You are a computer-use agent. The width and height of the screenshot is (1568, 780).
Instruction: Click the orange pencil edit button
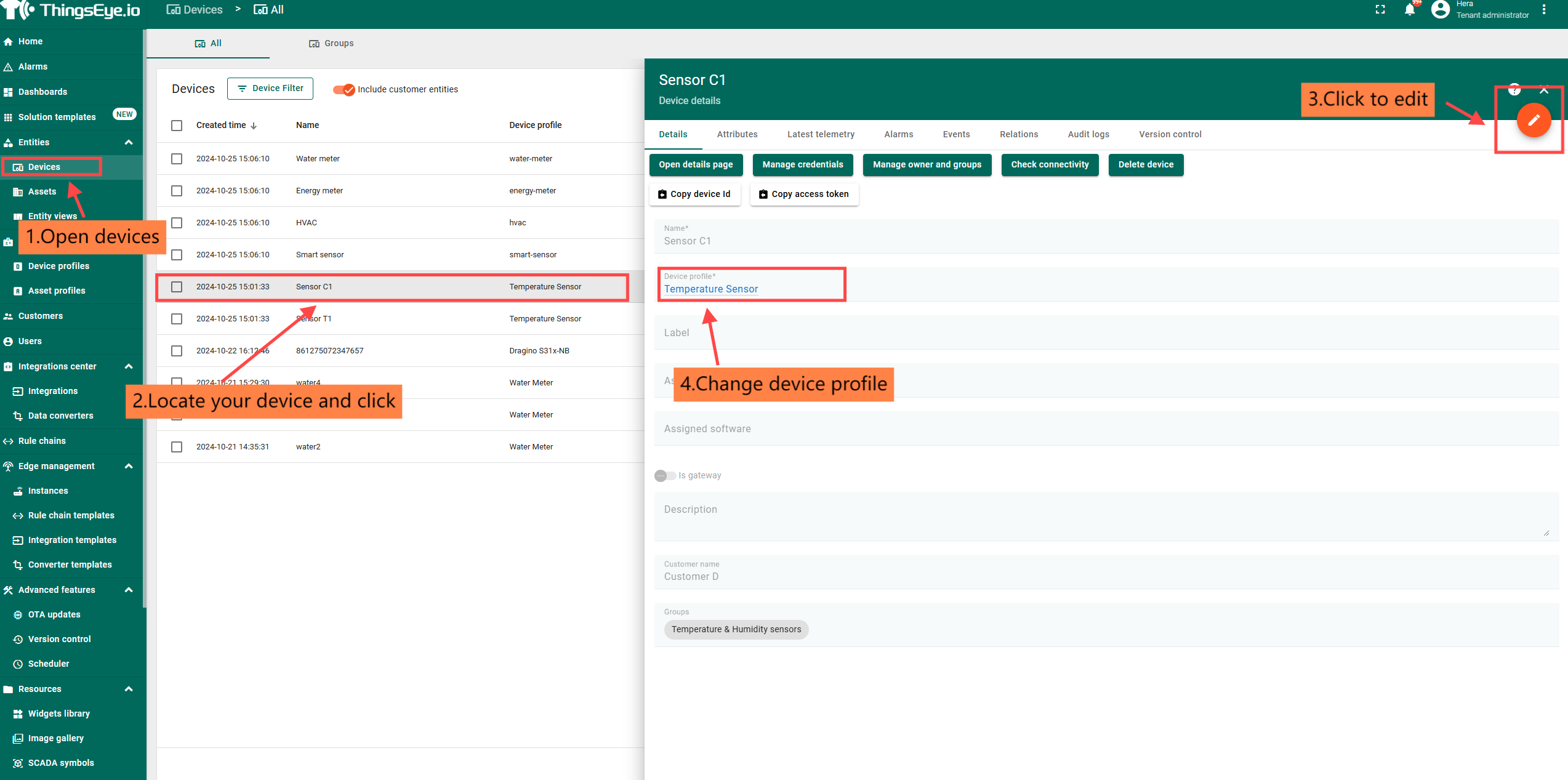(1533, 120)
